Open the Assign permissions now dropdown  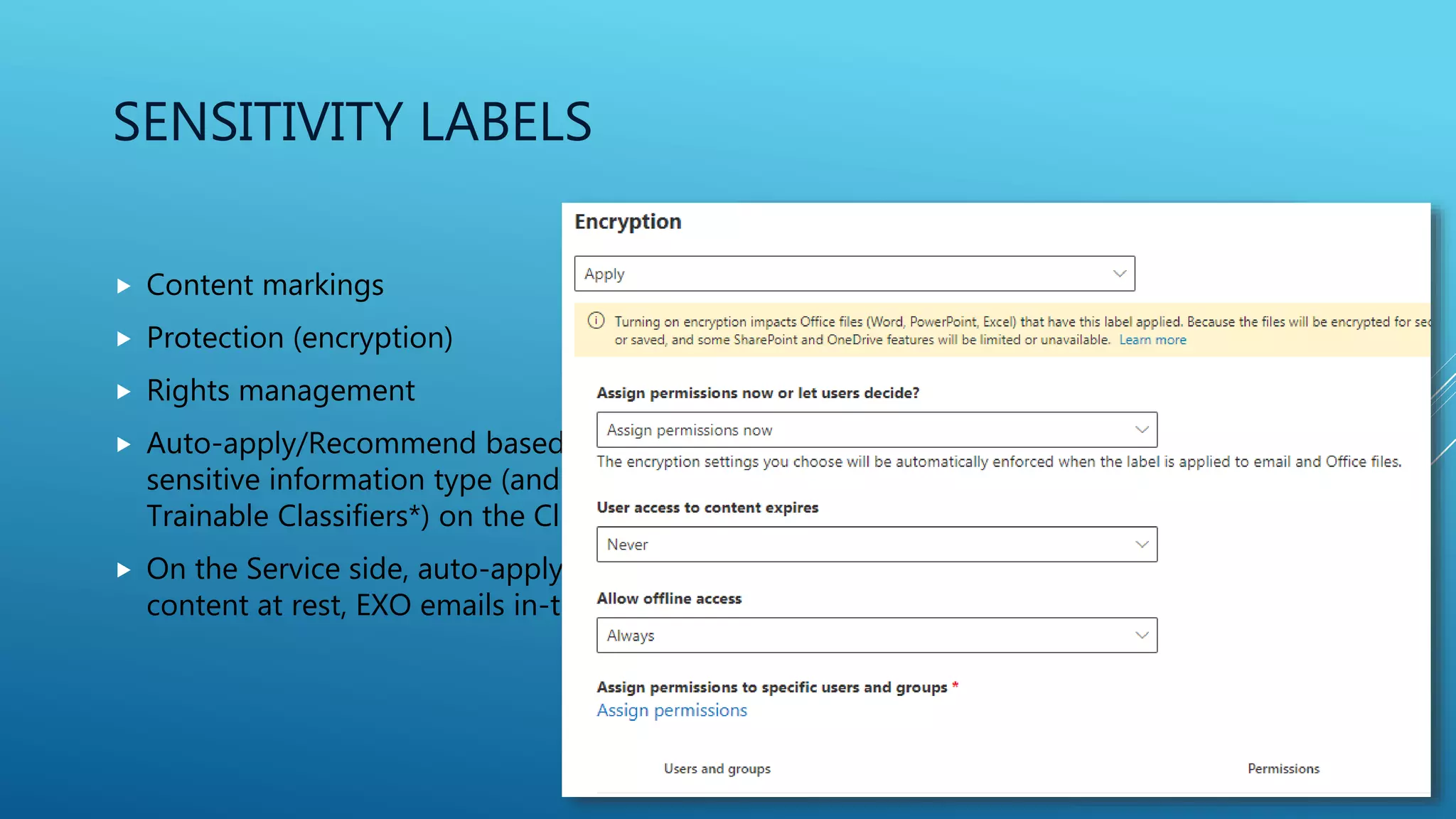pyautogui.click(x=877, y=430)
